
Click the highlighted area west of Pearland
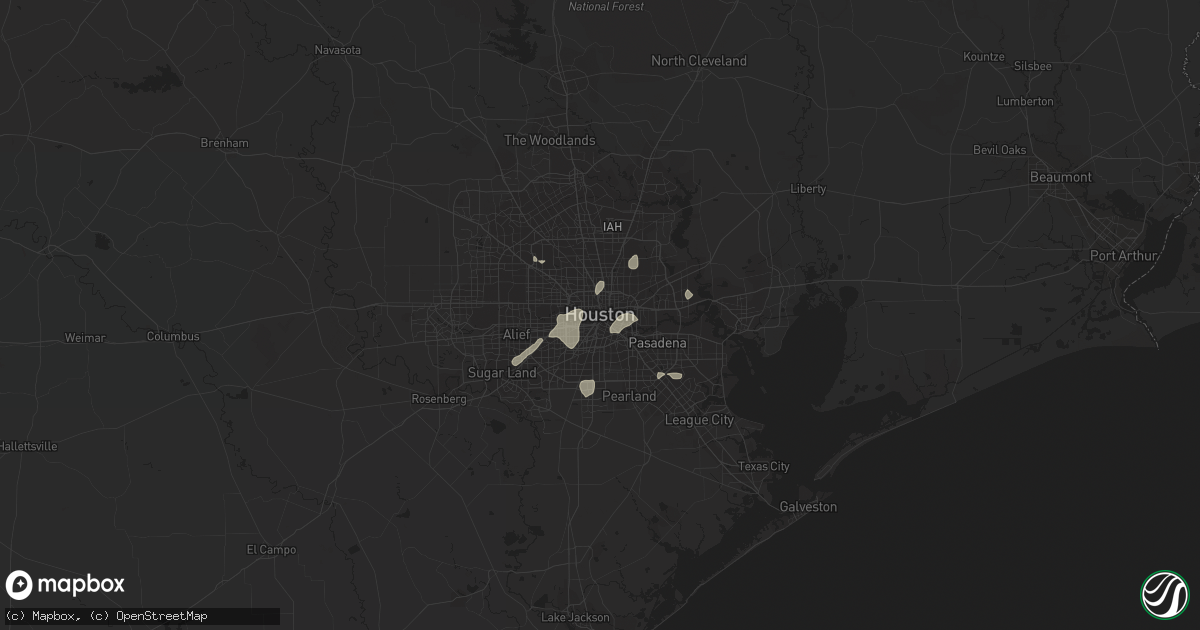587,387
